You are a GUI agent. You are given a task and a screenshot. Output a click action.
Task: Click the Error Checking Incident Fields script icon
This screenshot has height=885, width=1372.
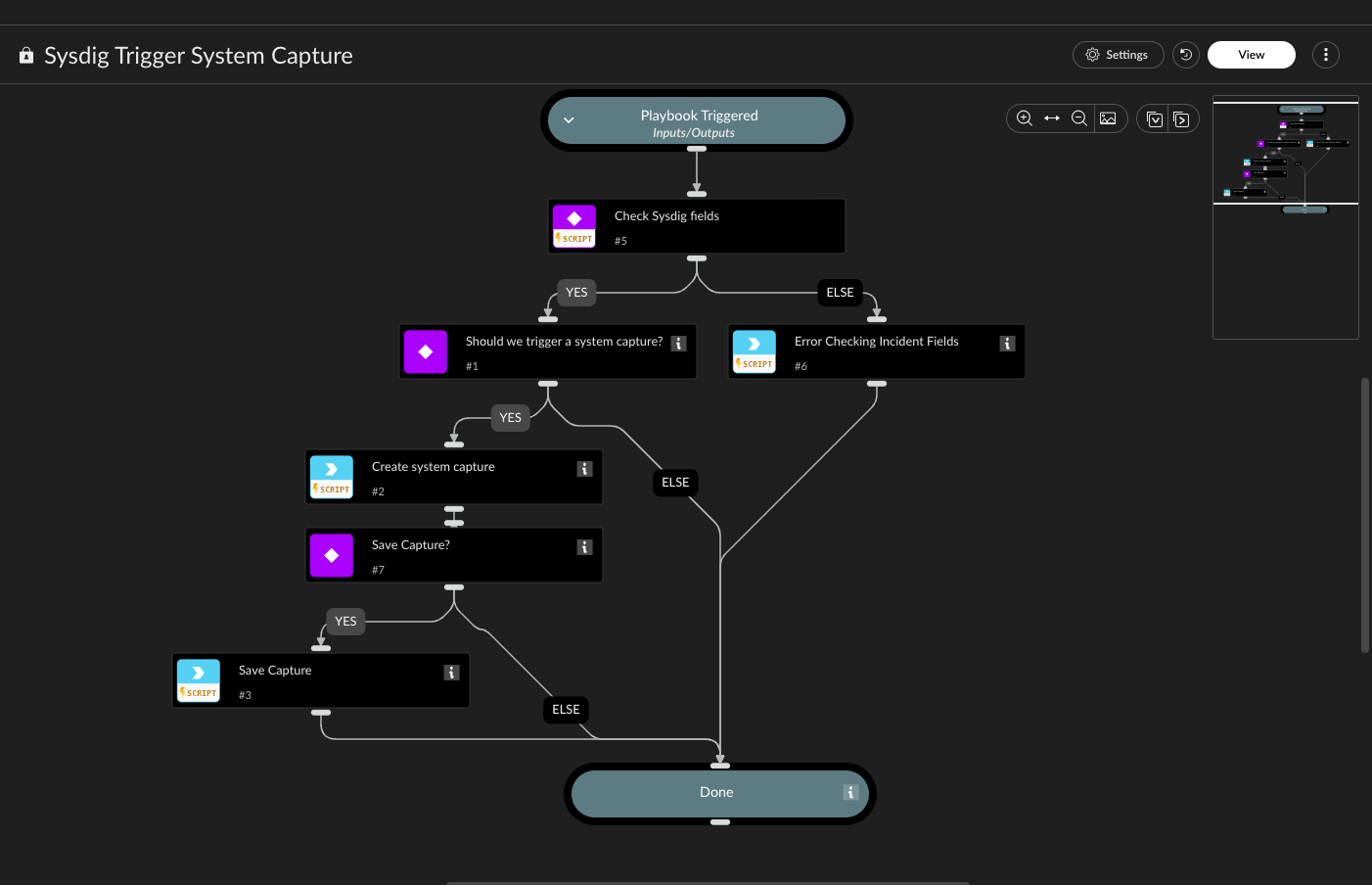(755, 351)
